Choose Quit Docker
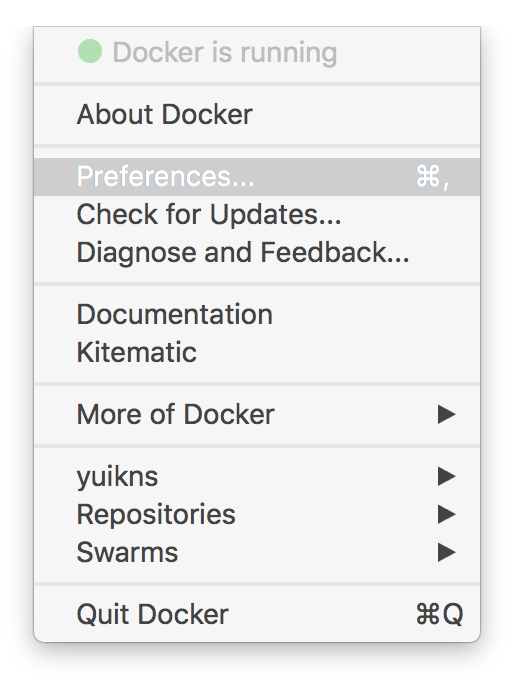This screenshot has height=684, width=514. click(257, 614)
